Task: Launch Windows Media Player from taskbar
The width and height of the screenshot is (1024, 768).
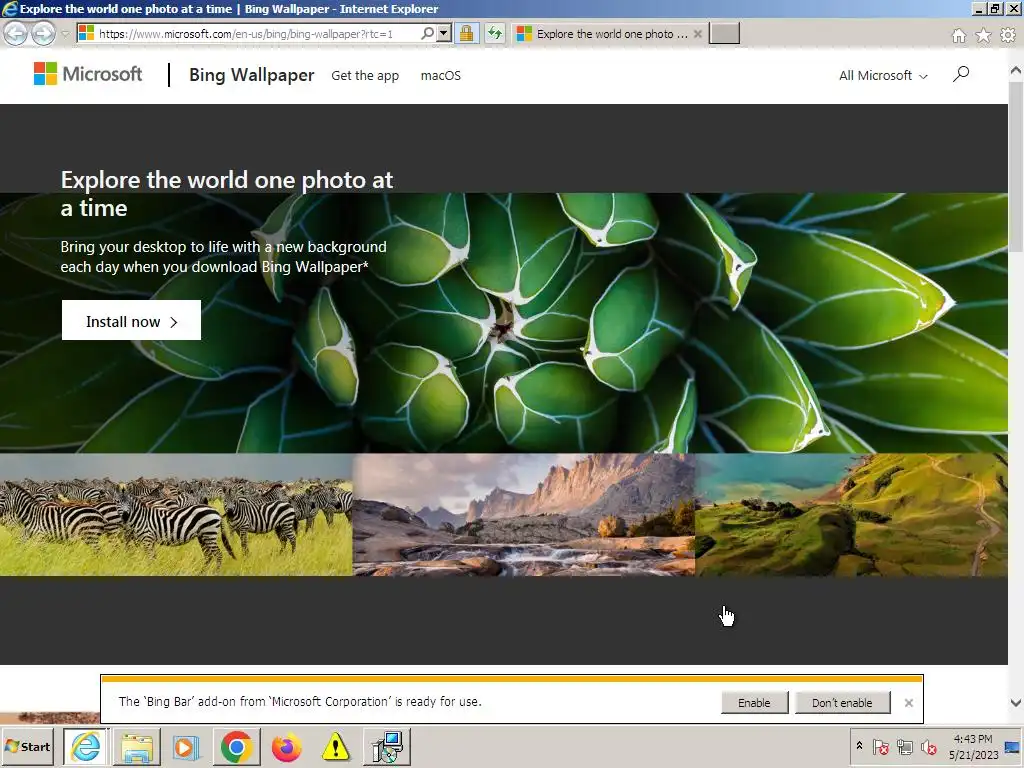Action: click(185, 746)
